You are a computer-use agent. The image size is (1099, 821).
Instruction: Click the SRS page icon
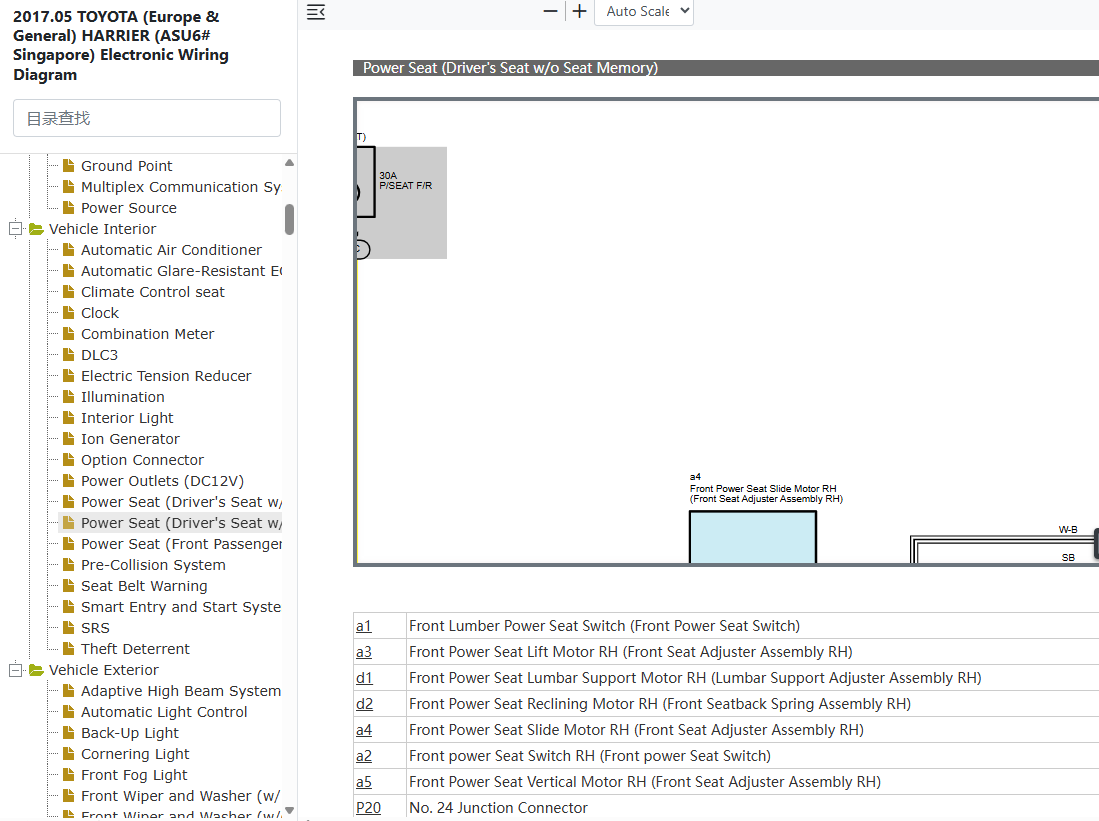69,628
